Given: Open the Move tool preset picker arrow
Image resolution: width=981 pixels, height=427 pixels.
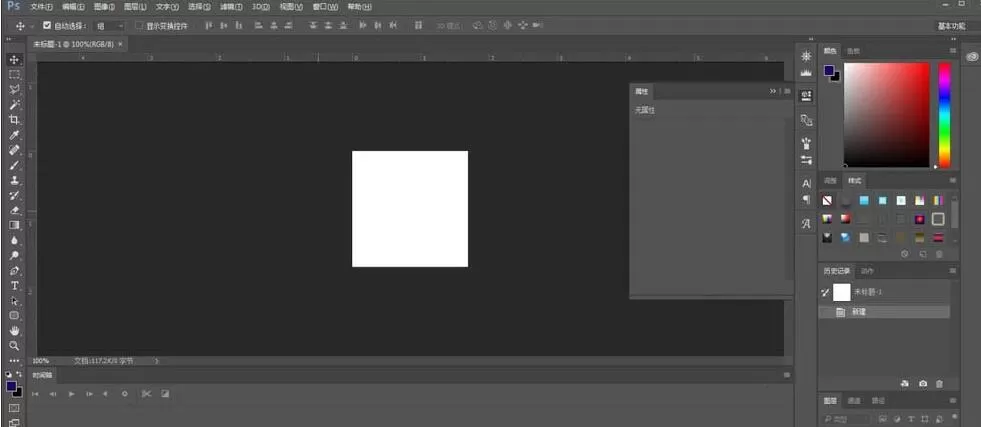Looking at the screenshot, I should [32, 26].
